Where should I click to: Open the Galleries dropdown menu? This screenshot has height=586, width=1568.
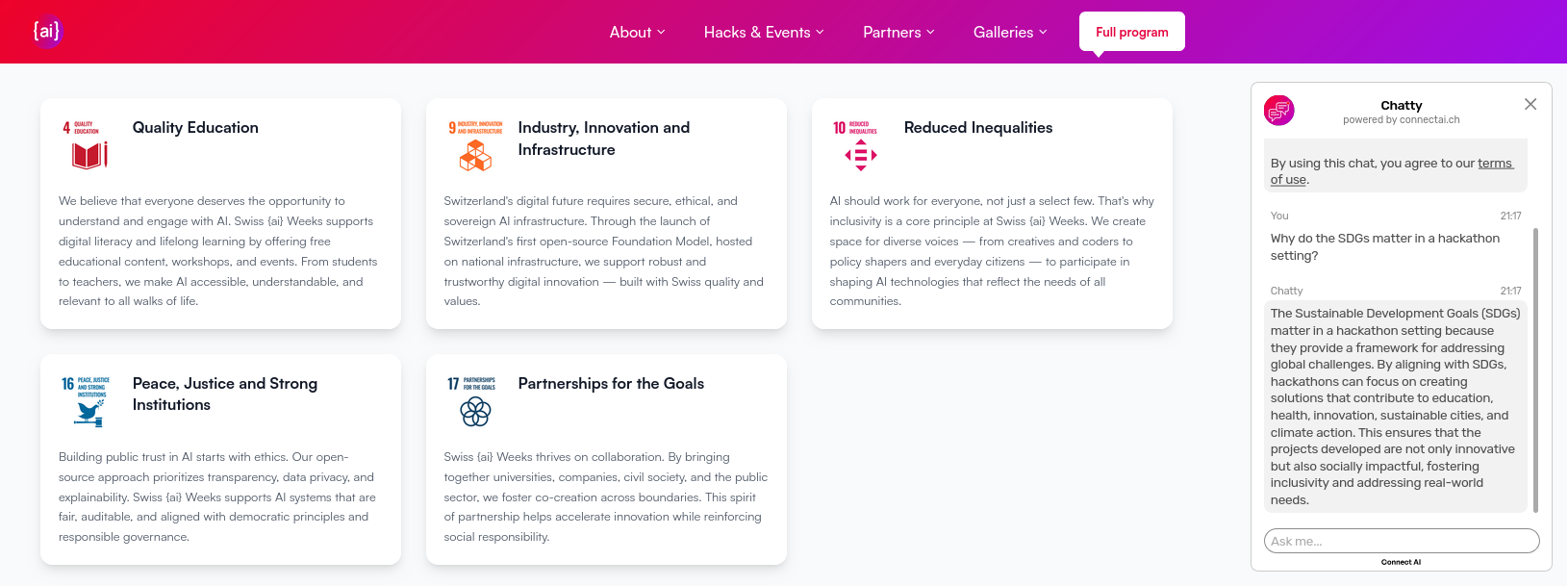(1010, 32)
